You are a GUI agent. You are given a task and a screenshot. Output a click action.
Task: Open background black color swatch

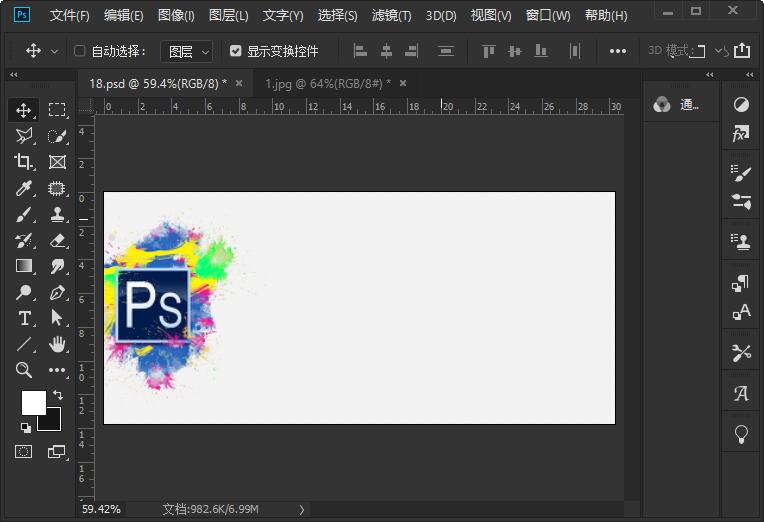(53, 422)
